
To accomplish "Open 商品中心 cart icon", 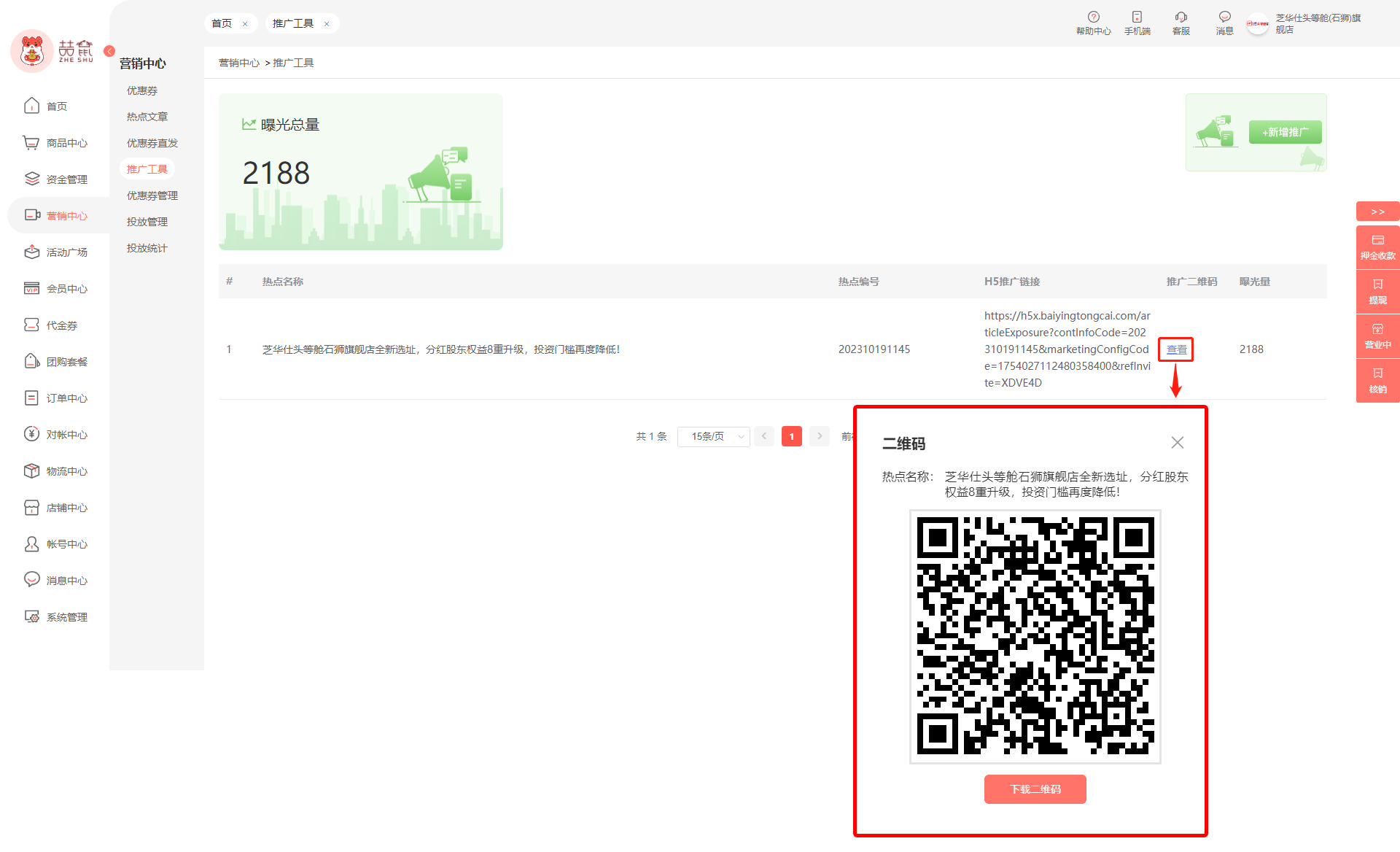I will [x=31, y=142].
